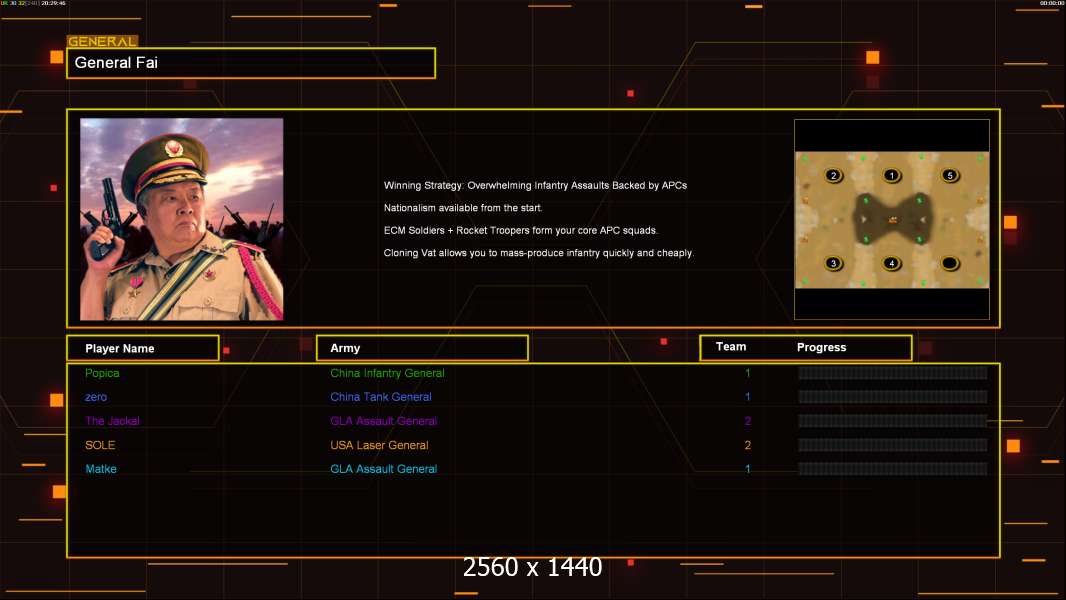Choose start position 4 on the map

pyautogui.click(x=892, y=264)
